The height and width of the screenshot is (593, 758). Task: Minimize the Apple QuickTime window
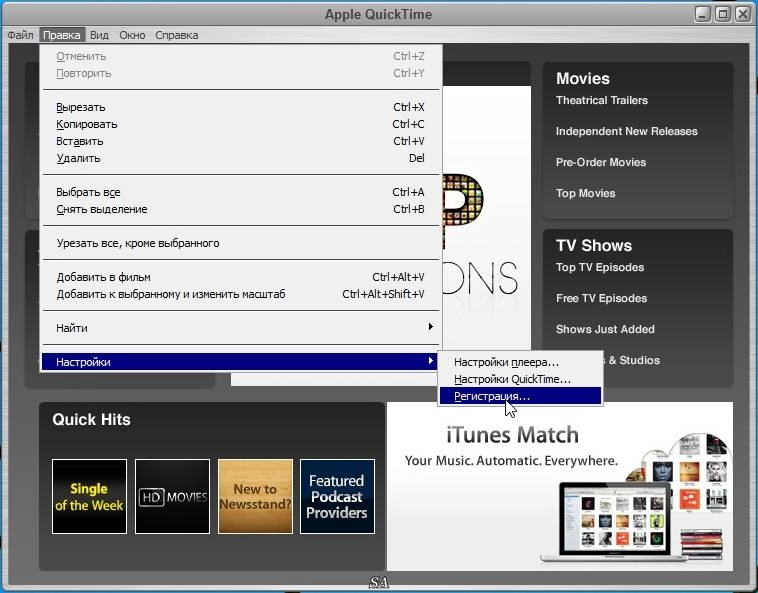click(x=702, y=14)
